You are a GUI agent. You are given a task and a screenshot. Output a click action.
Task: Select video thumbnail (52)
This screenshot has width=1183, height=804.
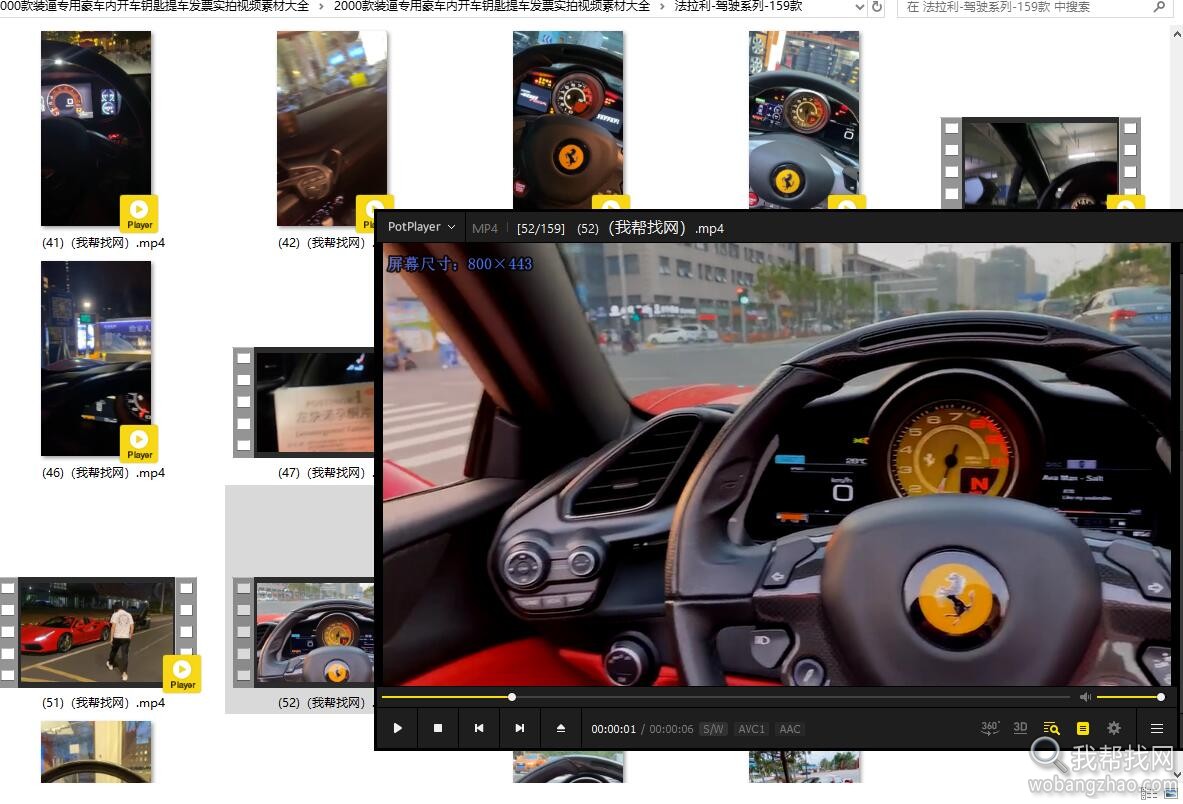point(304,631)
